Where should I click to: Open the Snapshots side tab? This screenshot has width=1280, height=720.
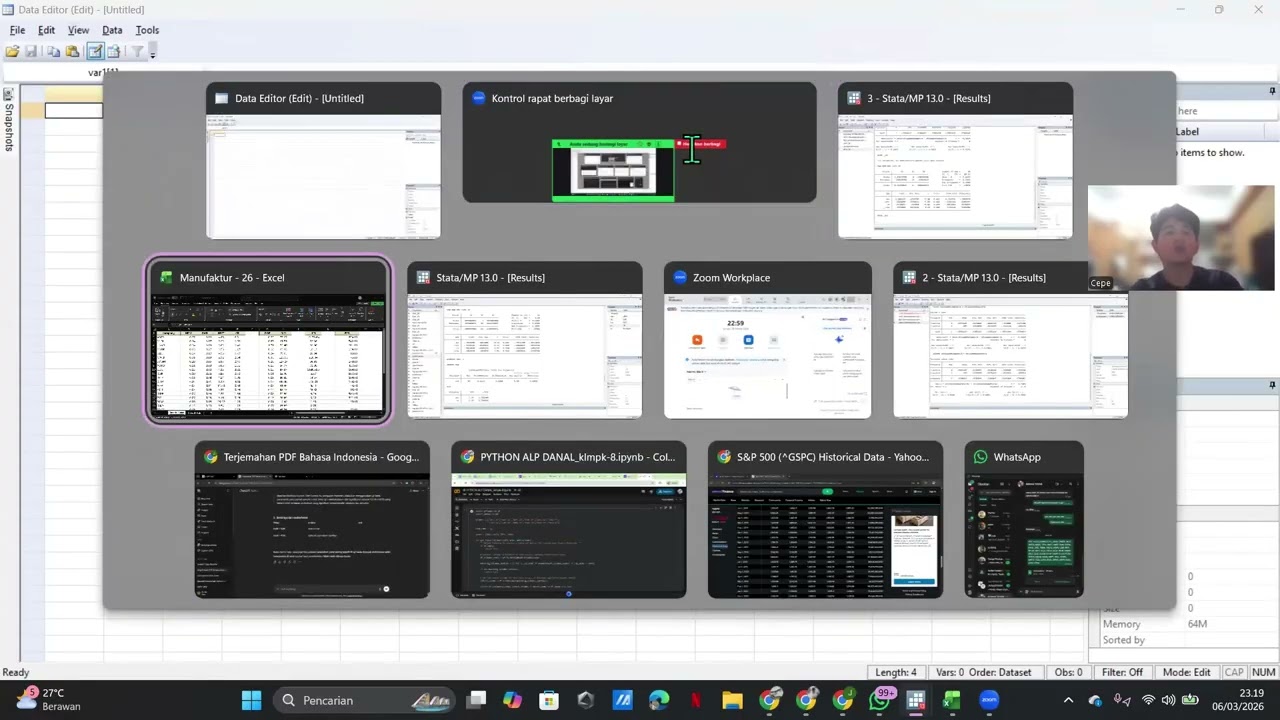[9, 119]
